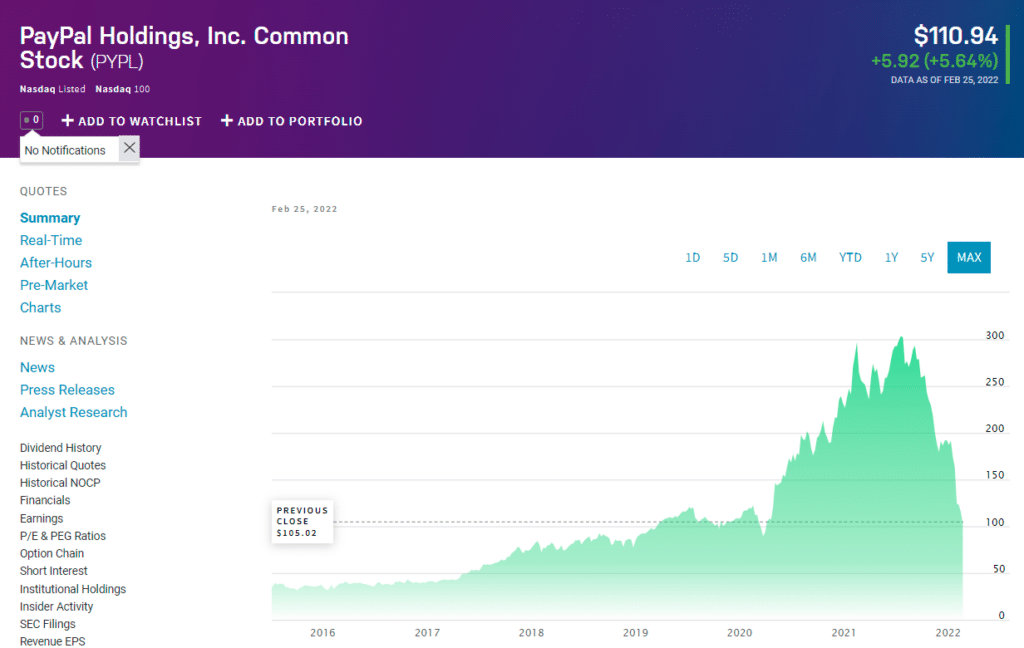Open the Option Chain page
Viewport: 1024px width, 648px height.
(52, 553)
